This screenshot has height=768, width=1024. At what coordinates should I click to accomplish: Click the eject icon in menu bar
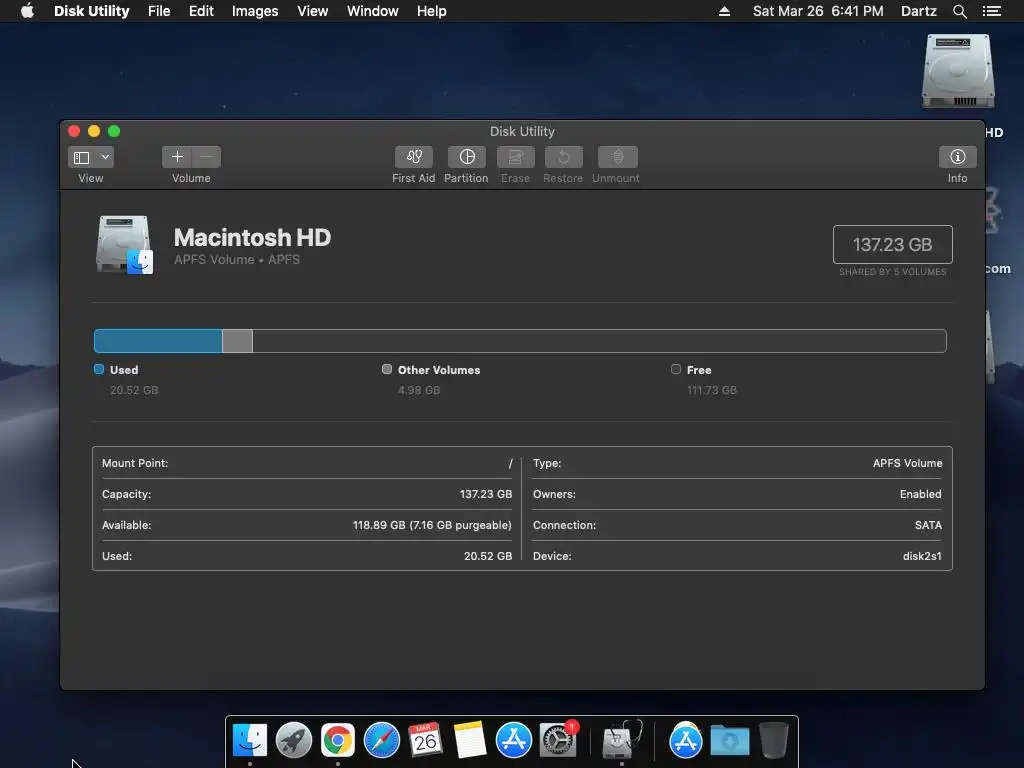(724, 11)
